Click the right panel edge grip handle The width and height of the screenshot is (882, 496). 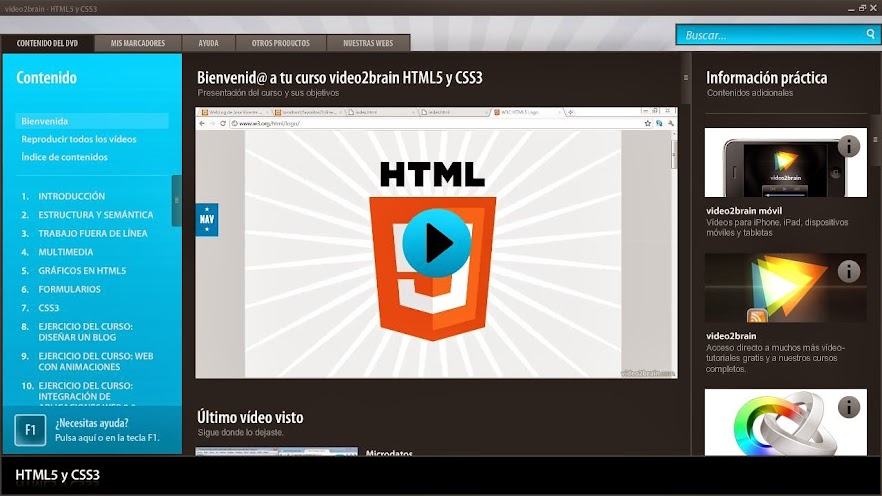(x=875, y=139)
